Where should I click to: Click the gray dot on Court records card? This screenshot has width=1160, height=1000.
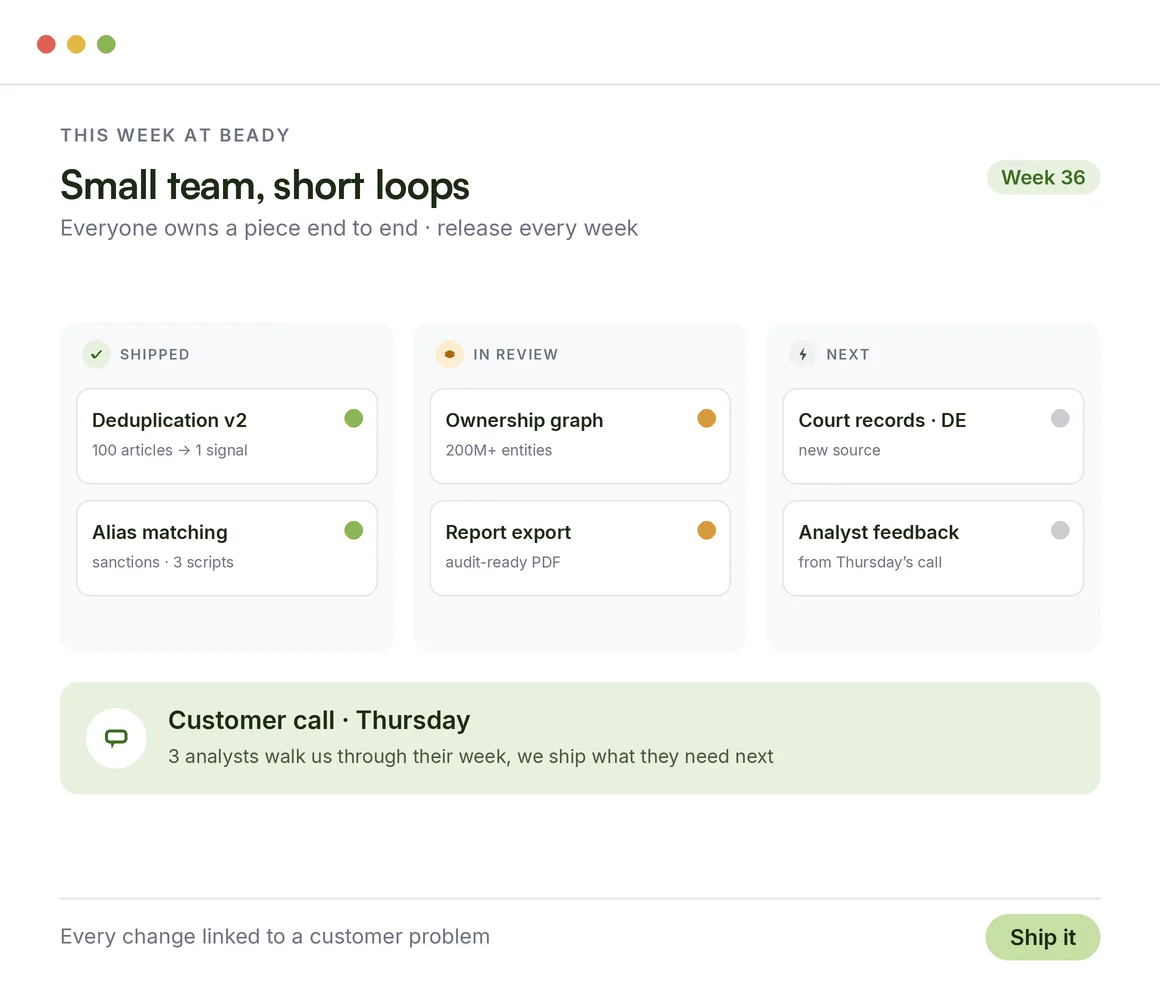(1060, 419)
